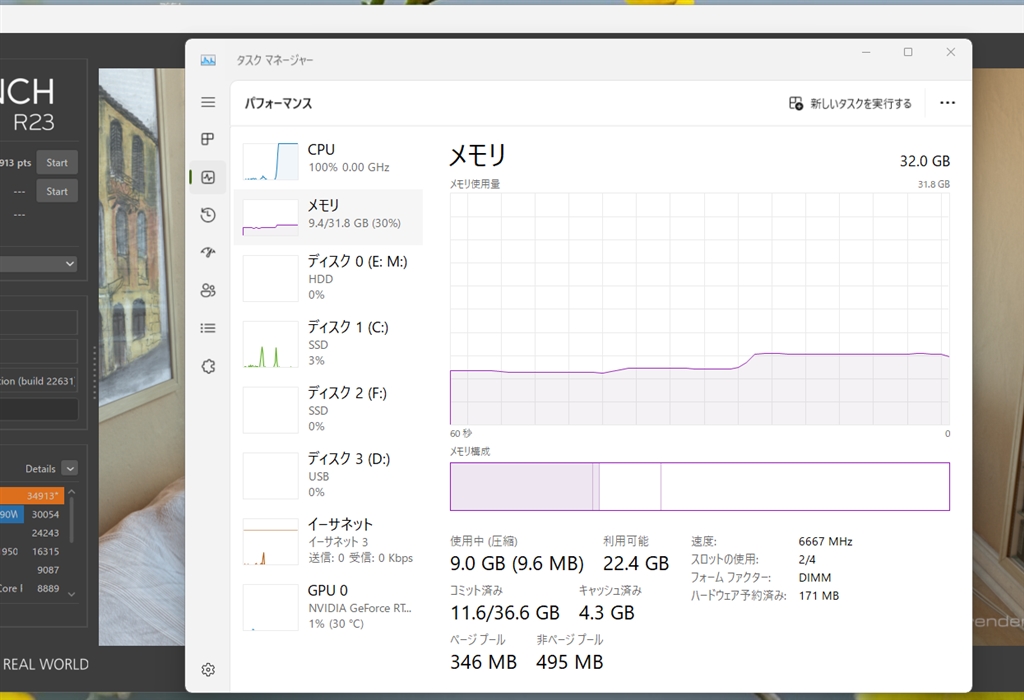The width and height of the screenshot is (1024, 700).
Task: Select ディスク 1 (C:) item
Action: pyautogui.click(x=328, y=343)
